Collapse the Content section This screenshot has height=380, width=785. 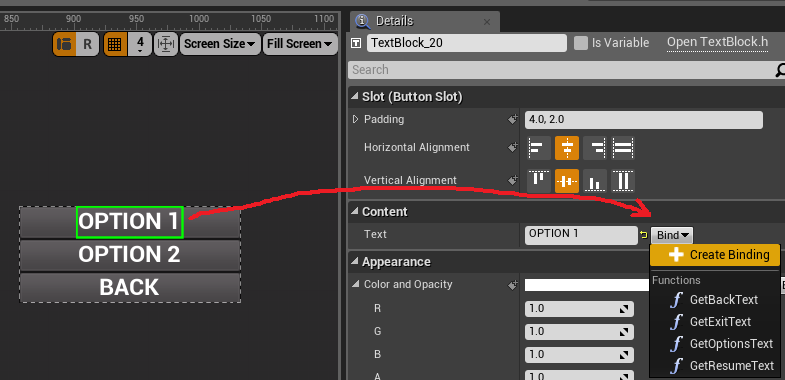pyautogui.click(x=354, y=211)
